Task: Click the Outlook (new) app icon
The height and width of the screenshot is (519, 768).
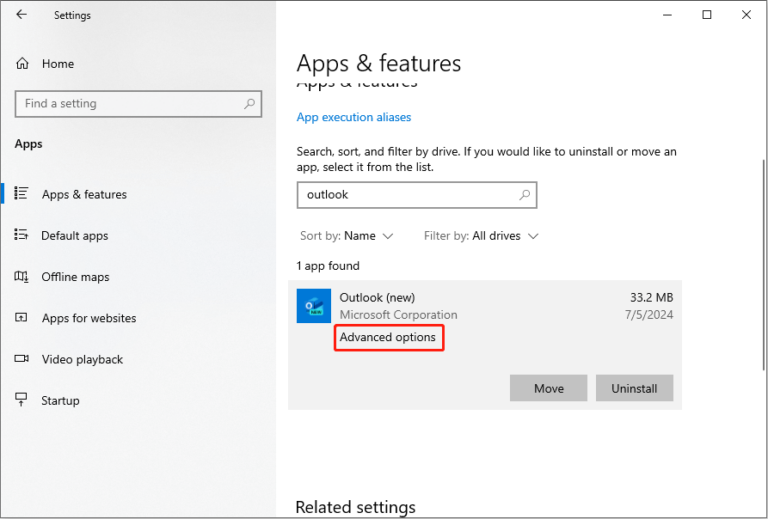Action: click(313, 306)
